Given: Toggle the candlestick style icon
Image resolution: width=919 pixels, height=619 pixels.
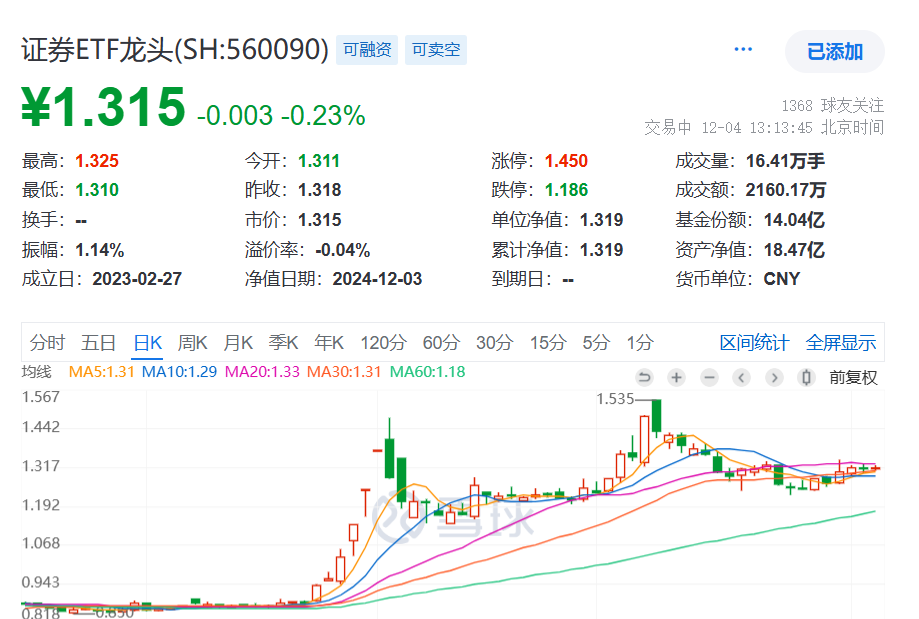Looking at the screenshot, I should pyautogui.click(x=806, y=377).
